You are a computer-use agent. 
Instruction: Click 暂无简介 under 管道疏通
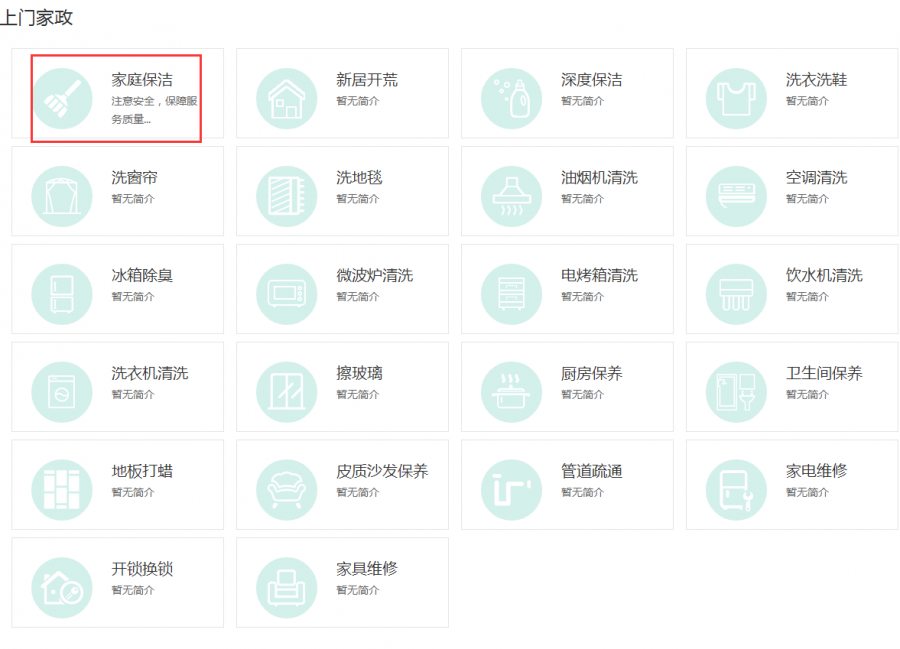click(583, 492)
